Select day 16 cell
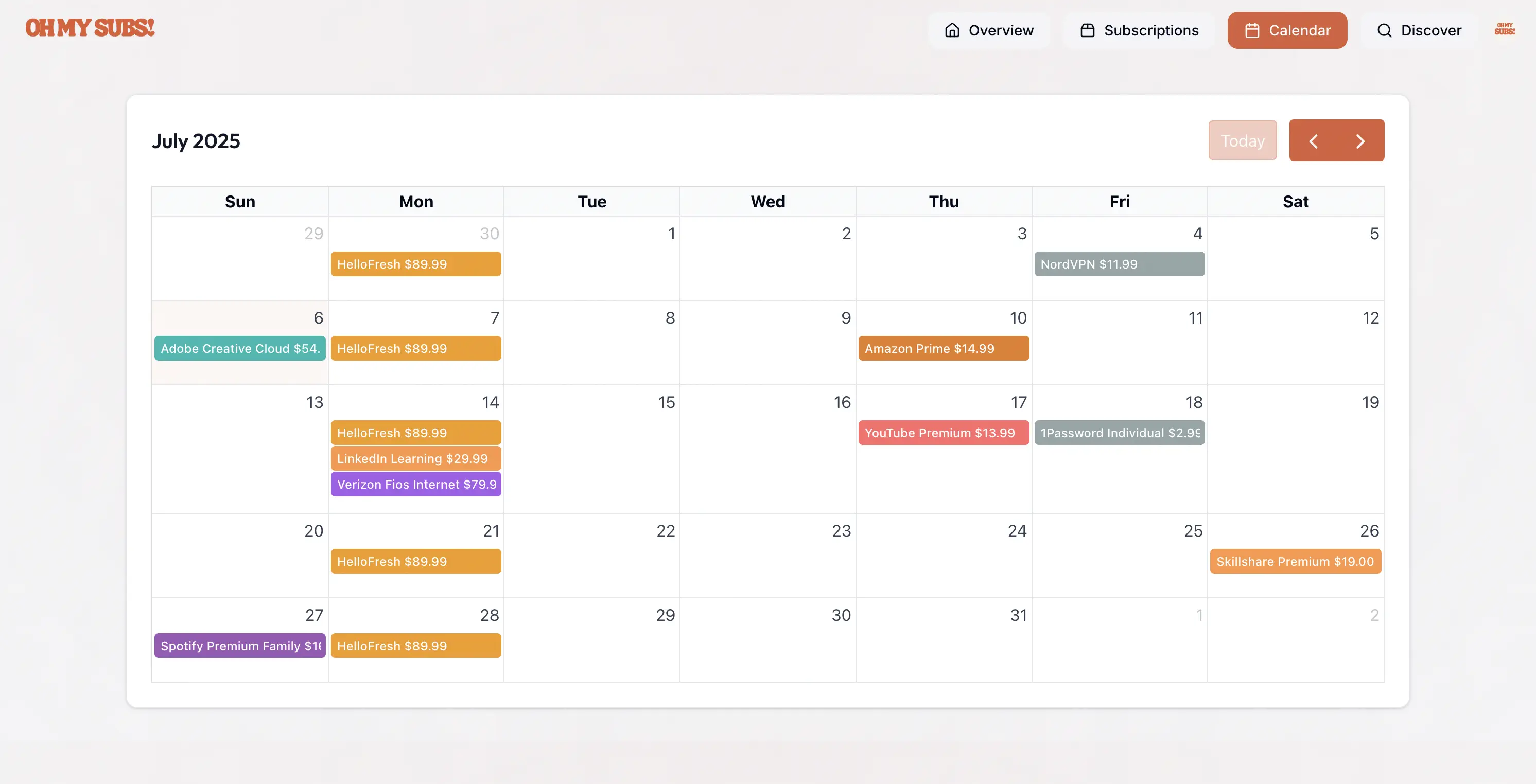 767,449
